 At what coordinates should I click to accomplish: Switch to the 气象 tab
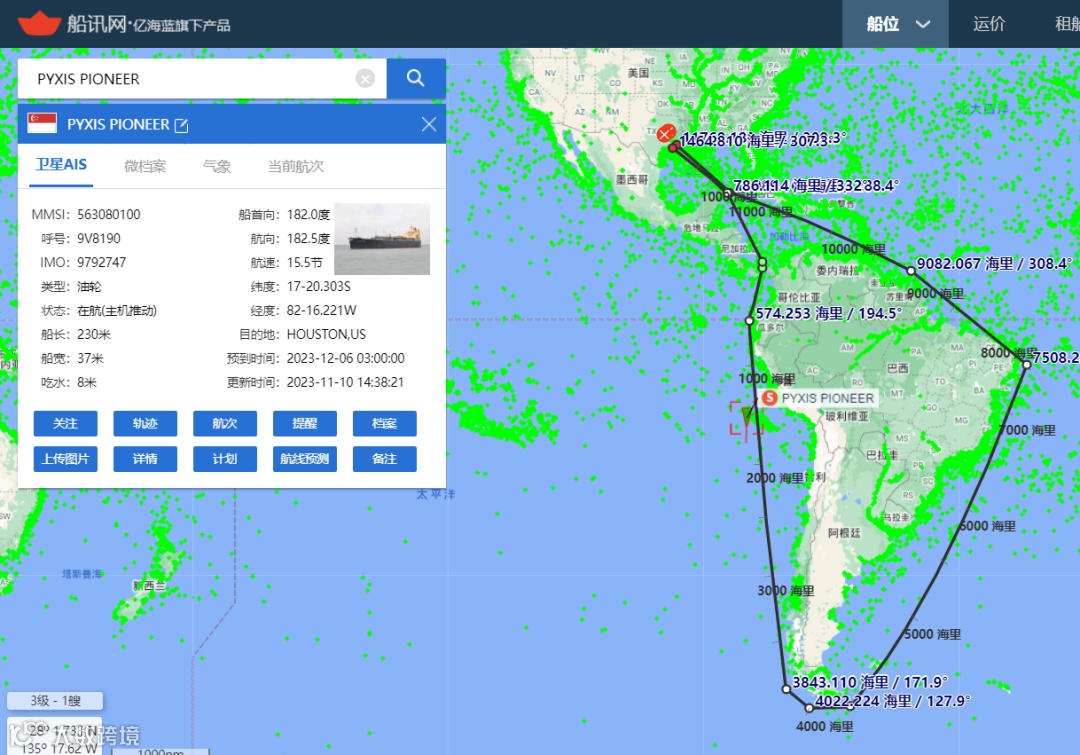click(x=217, y=166)
